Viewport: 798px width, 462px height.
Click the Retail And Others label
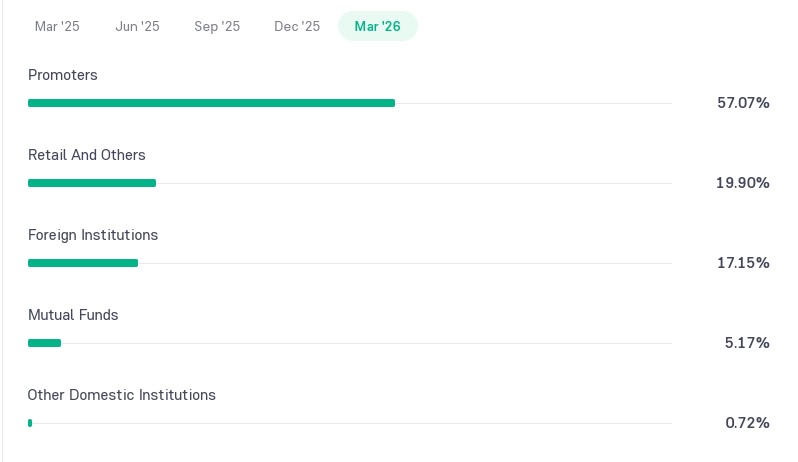[87, 155]
